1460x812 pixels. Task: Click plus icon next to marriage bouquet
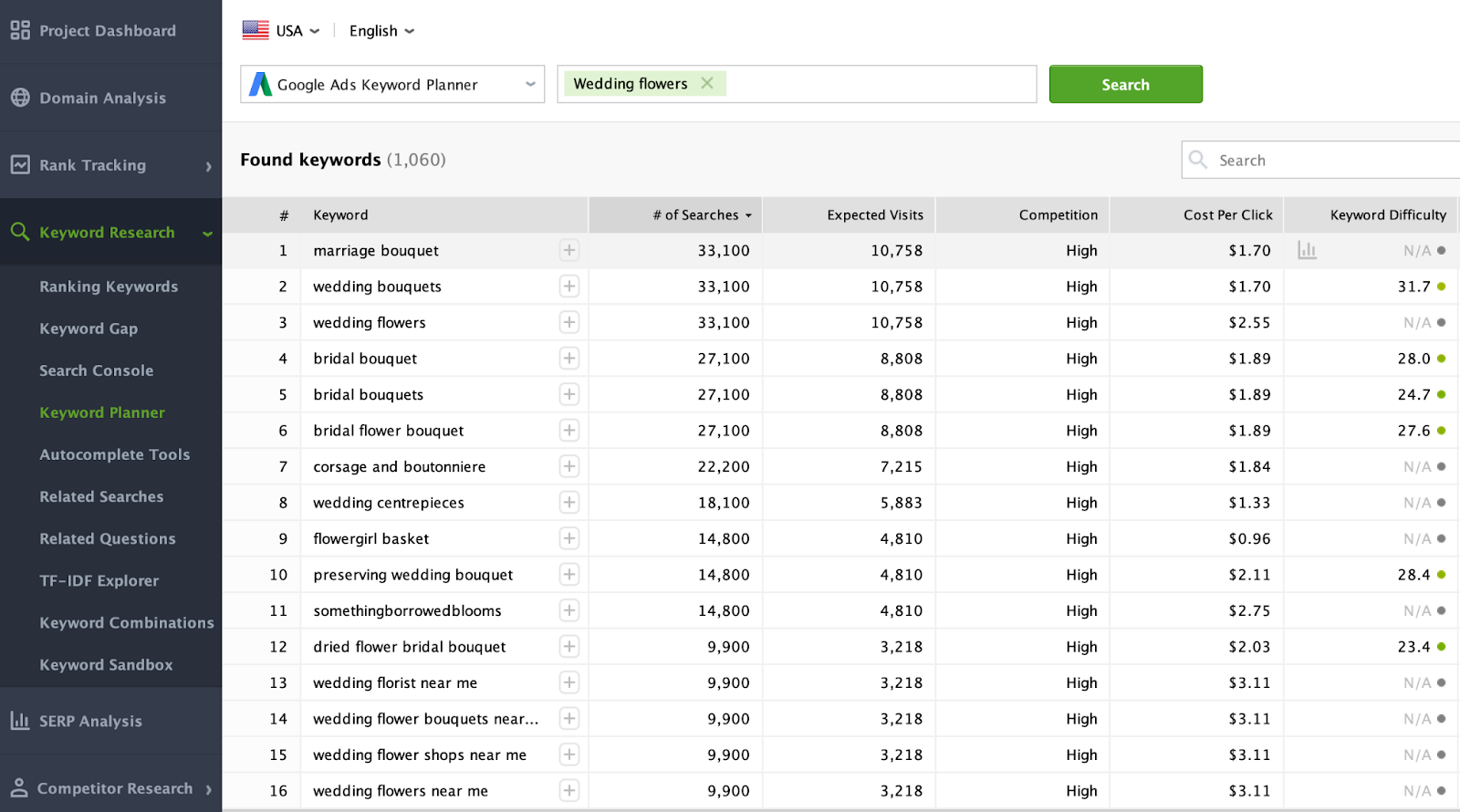569,250
